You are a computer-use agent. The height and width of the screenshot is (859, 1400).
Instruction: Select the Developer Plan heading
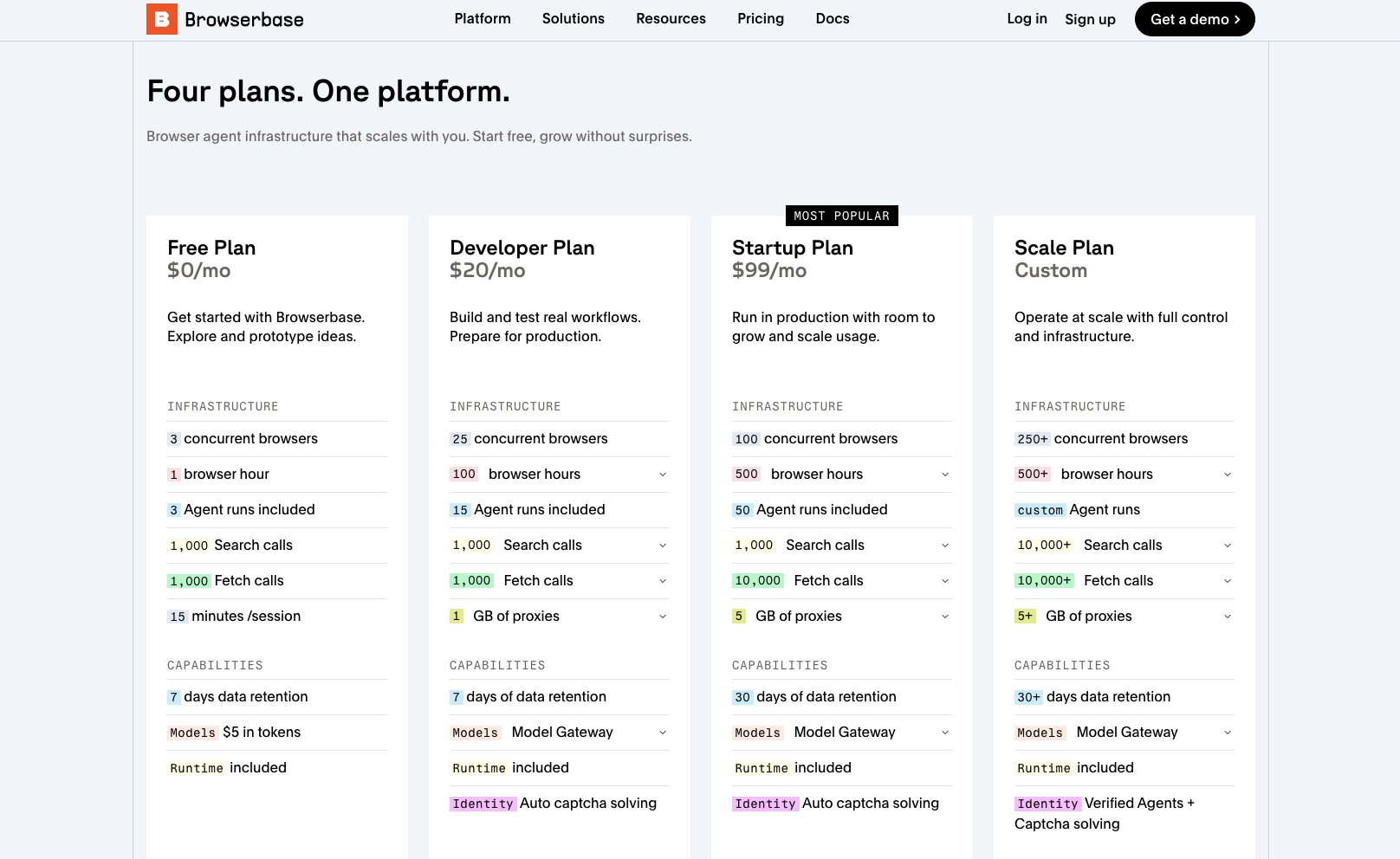coord(522,248)
